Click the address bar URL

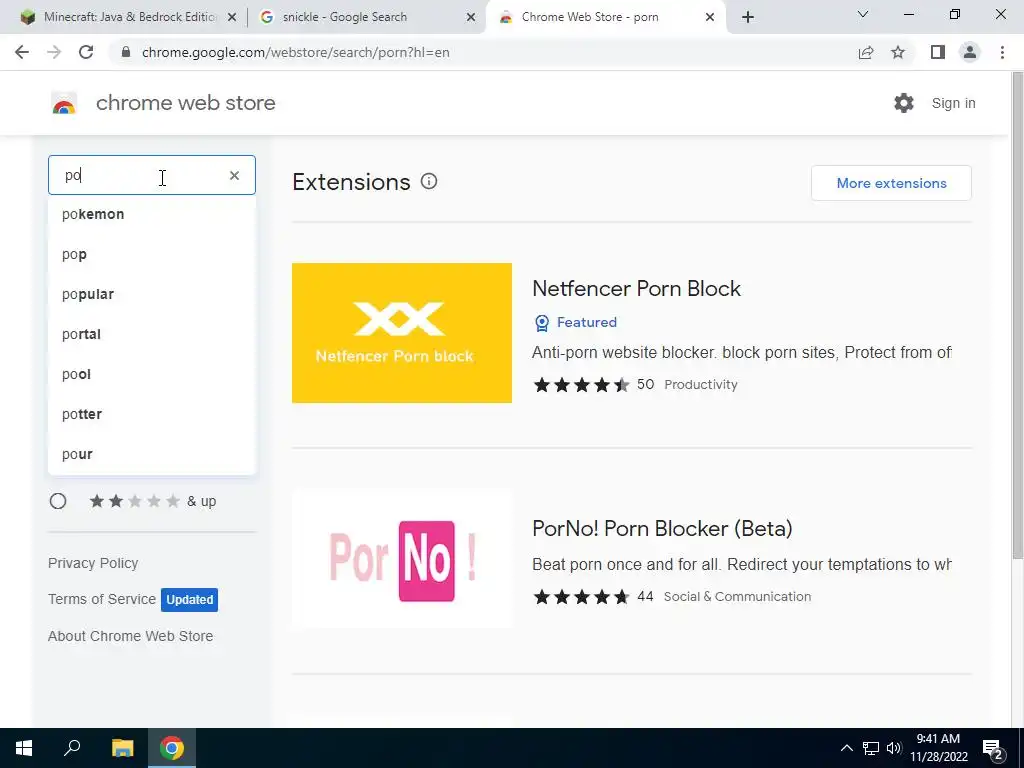click(295, 52)
